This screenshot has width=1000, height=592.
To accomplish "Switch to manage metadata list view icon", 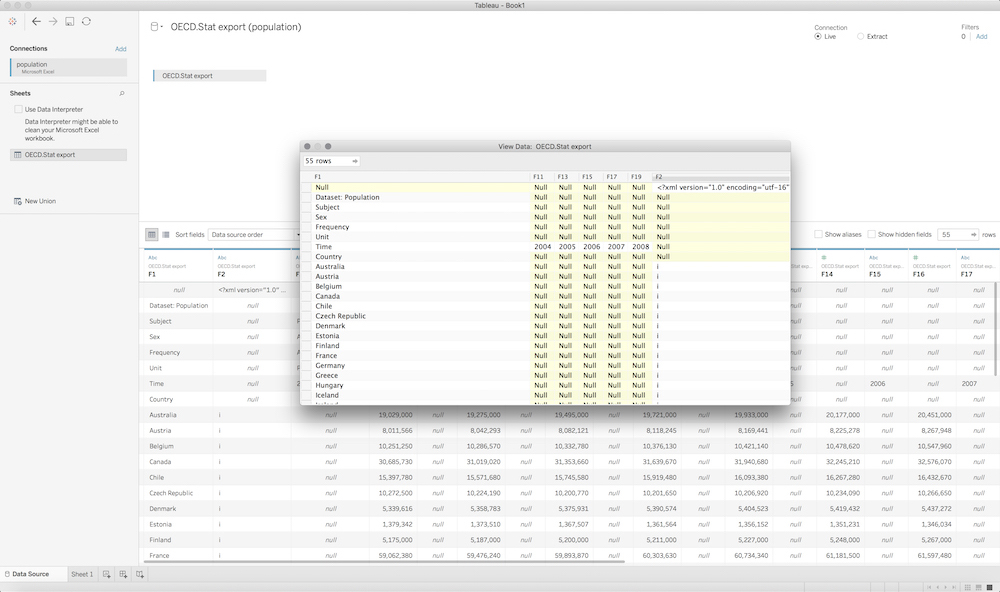I will click(166, 235).
